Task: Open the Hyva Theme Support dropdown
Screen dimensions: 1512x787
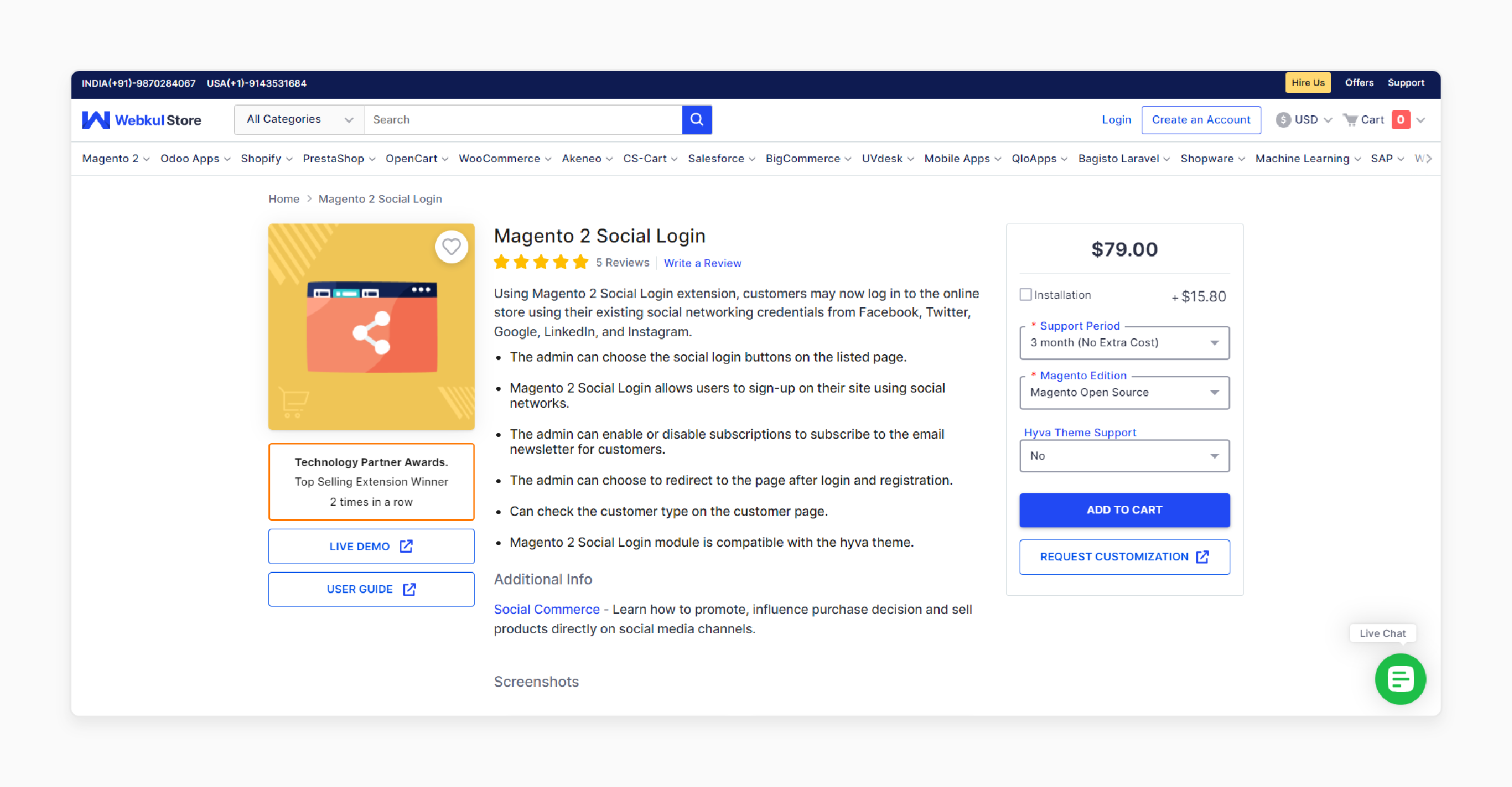Action: 1124,456
